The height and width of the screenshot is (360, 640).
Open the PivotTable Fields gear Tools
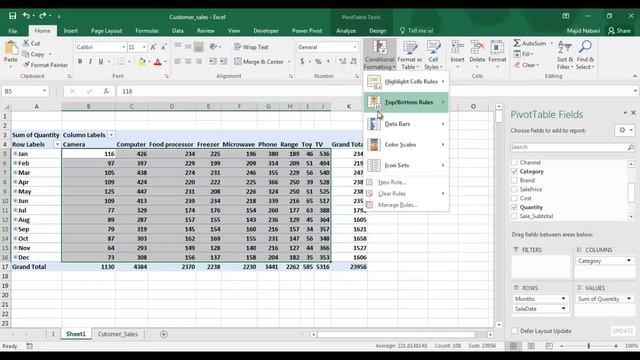click(x=624, y=130)
